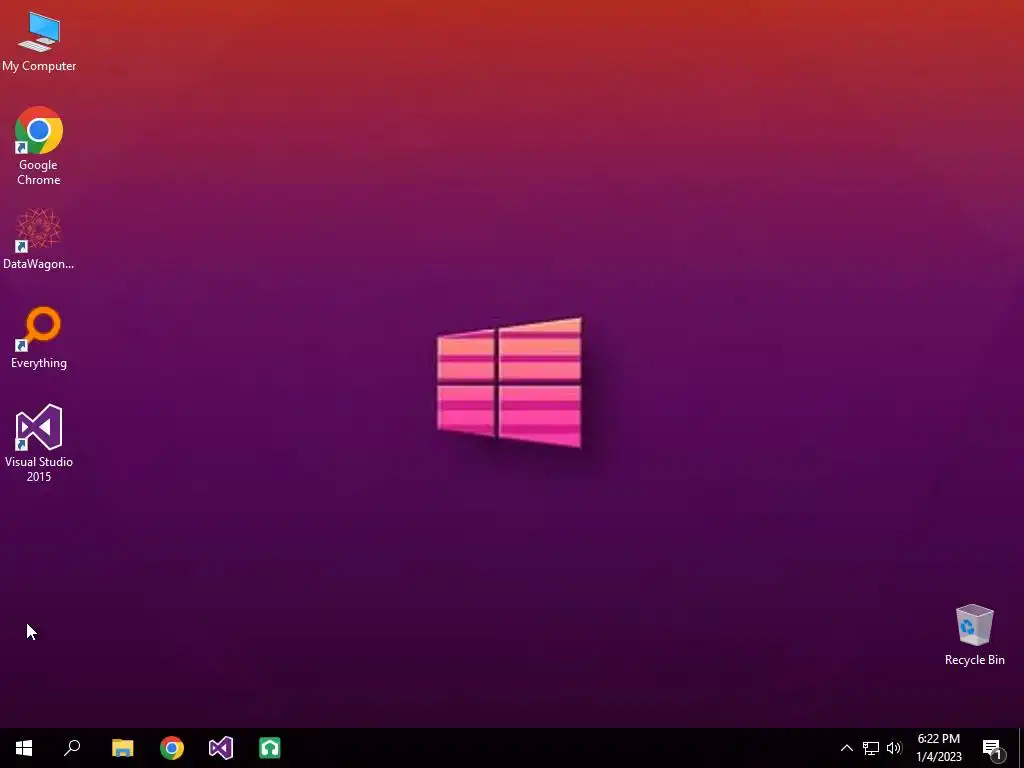
Task: Select the Everything search desktop shortcut
Action: tap(39, 338)
